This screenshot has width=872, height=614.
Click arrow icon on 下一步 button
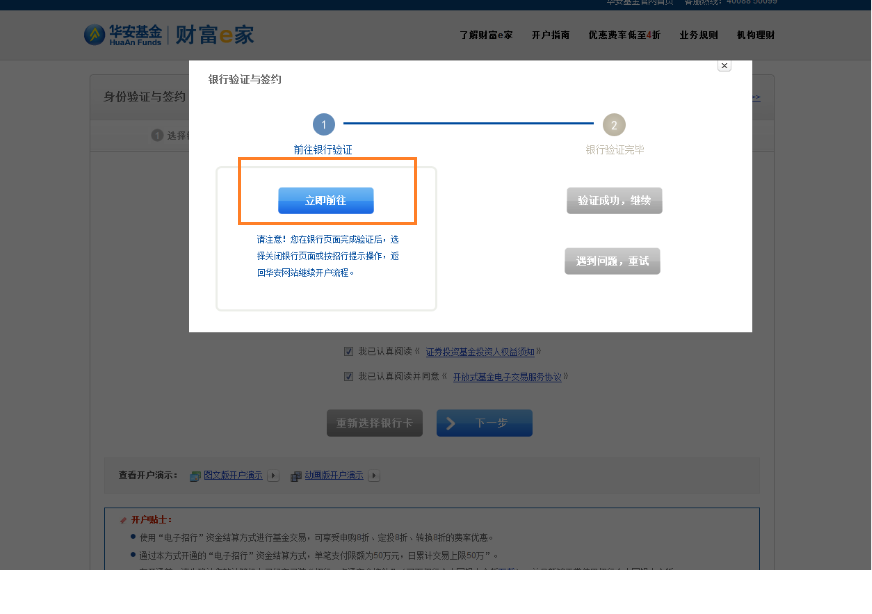click(451, 423)
